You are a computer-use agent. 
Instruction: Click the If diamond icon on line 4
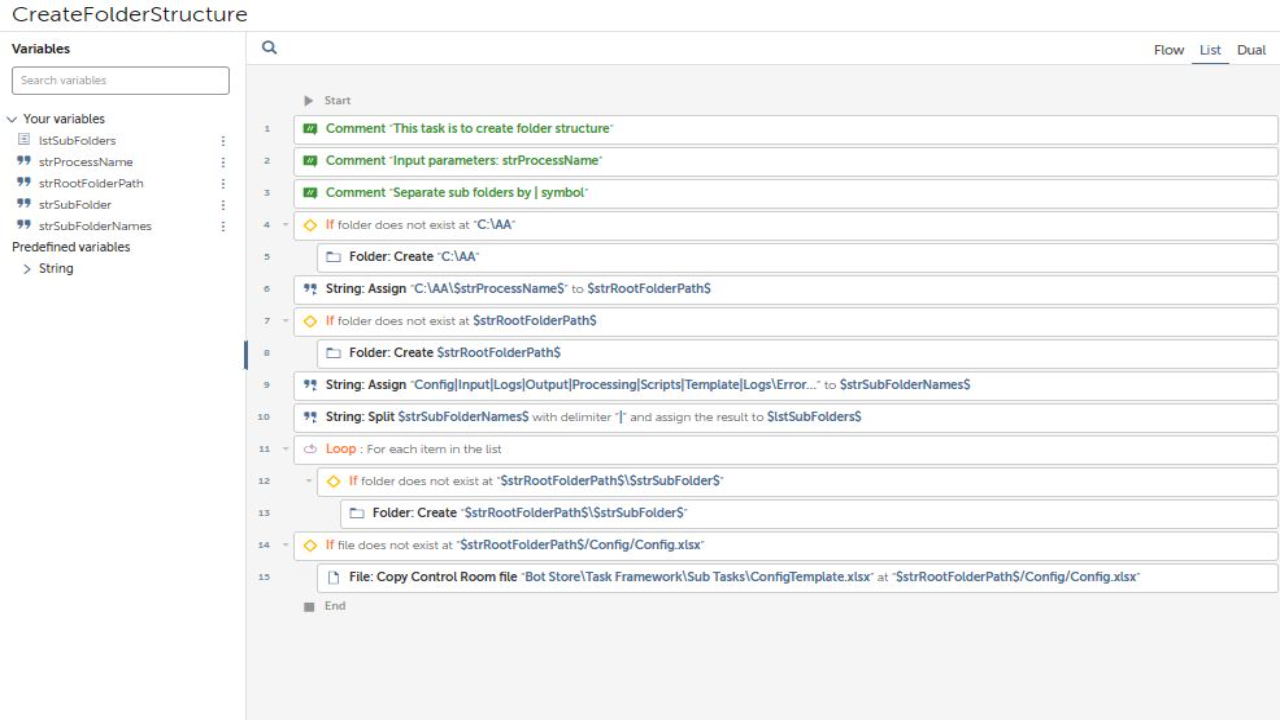click(x=310, y=225)
